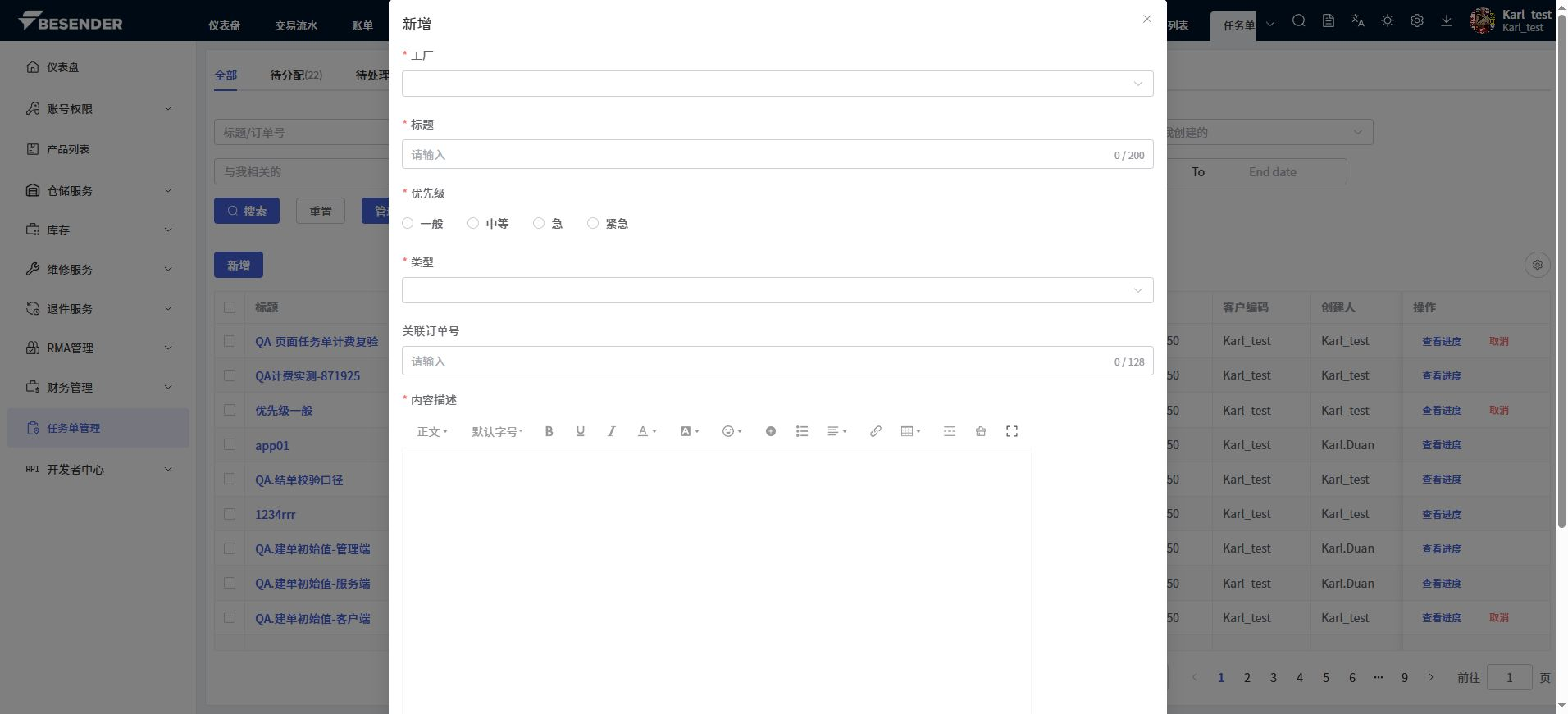Viewport: 1568px width, 714px height.
Task: Open the 类型 type dropdown
Action: tap(777, 290)
